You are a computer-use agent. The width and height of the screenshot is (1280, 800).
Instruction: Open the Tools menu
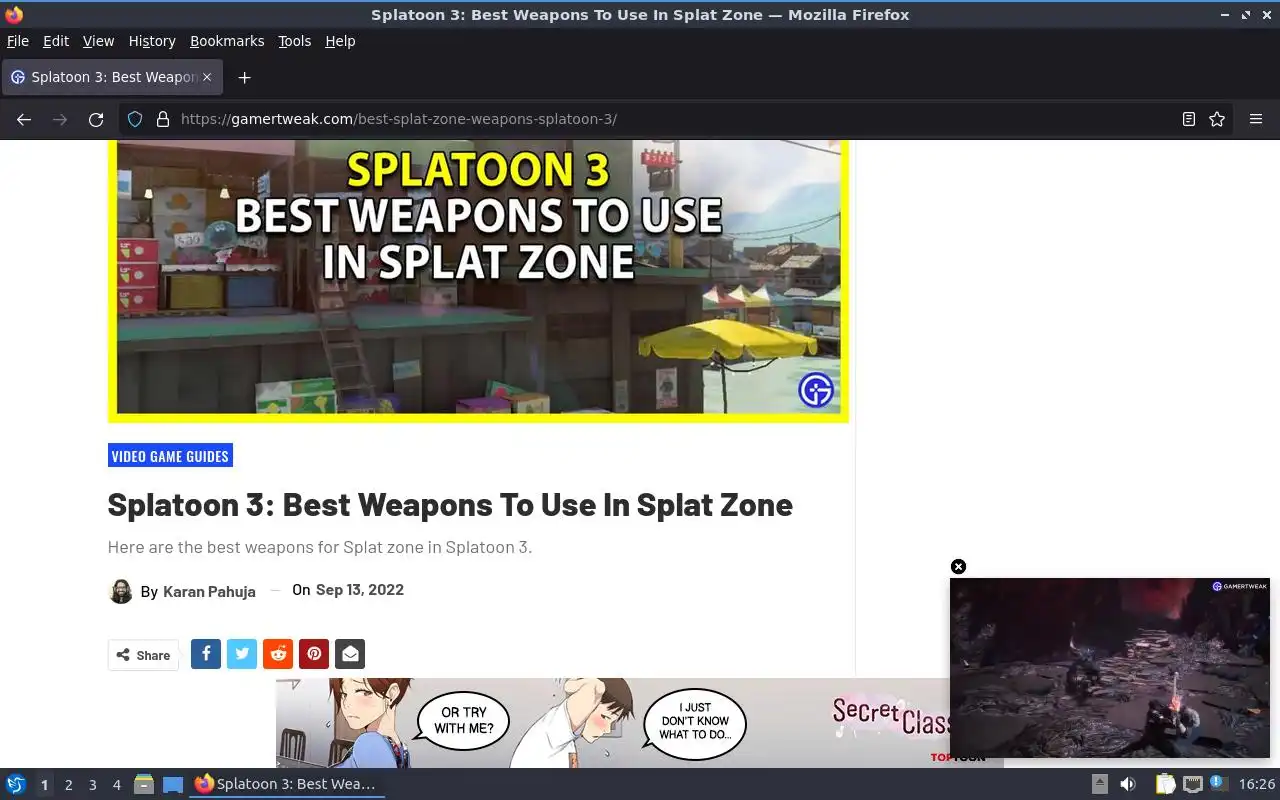click(x=294, y=41)
